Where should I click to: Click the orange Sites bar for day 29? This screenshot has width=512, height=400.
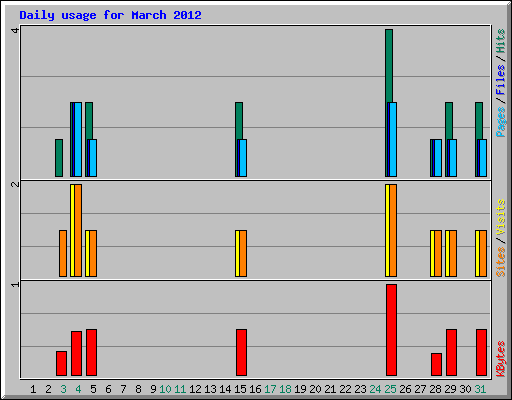(453, 253)
